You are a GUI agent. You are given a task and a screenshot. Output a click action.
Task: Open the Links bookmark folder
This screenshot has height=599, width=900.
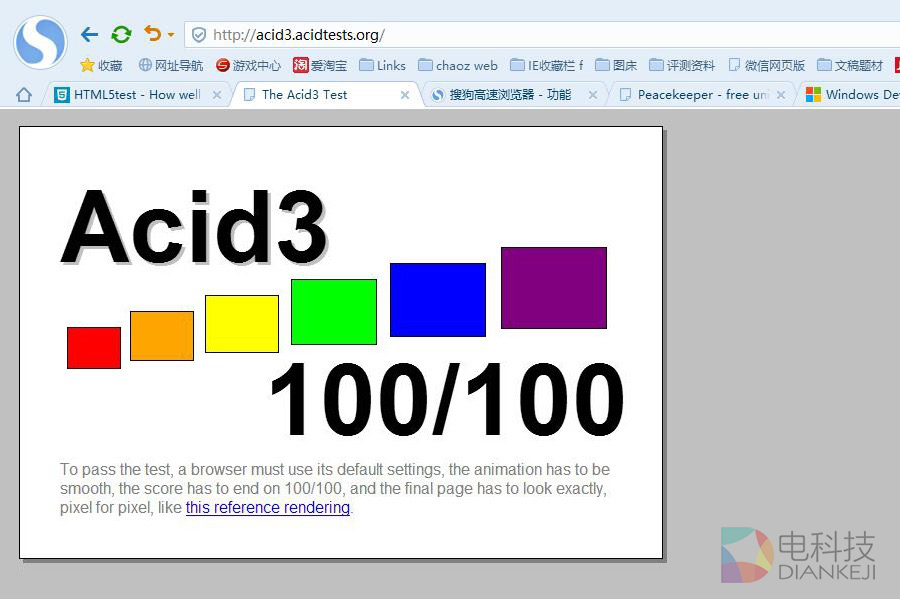[382, 65]
